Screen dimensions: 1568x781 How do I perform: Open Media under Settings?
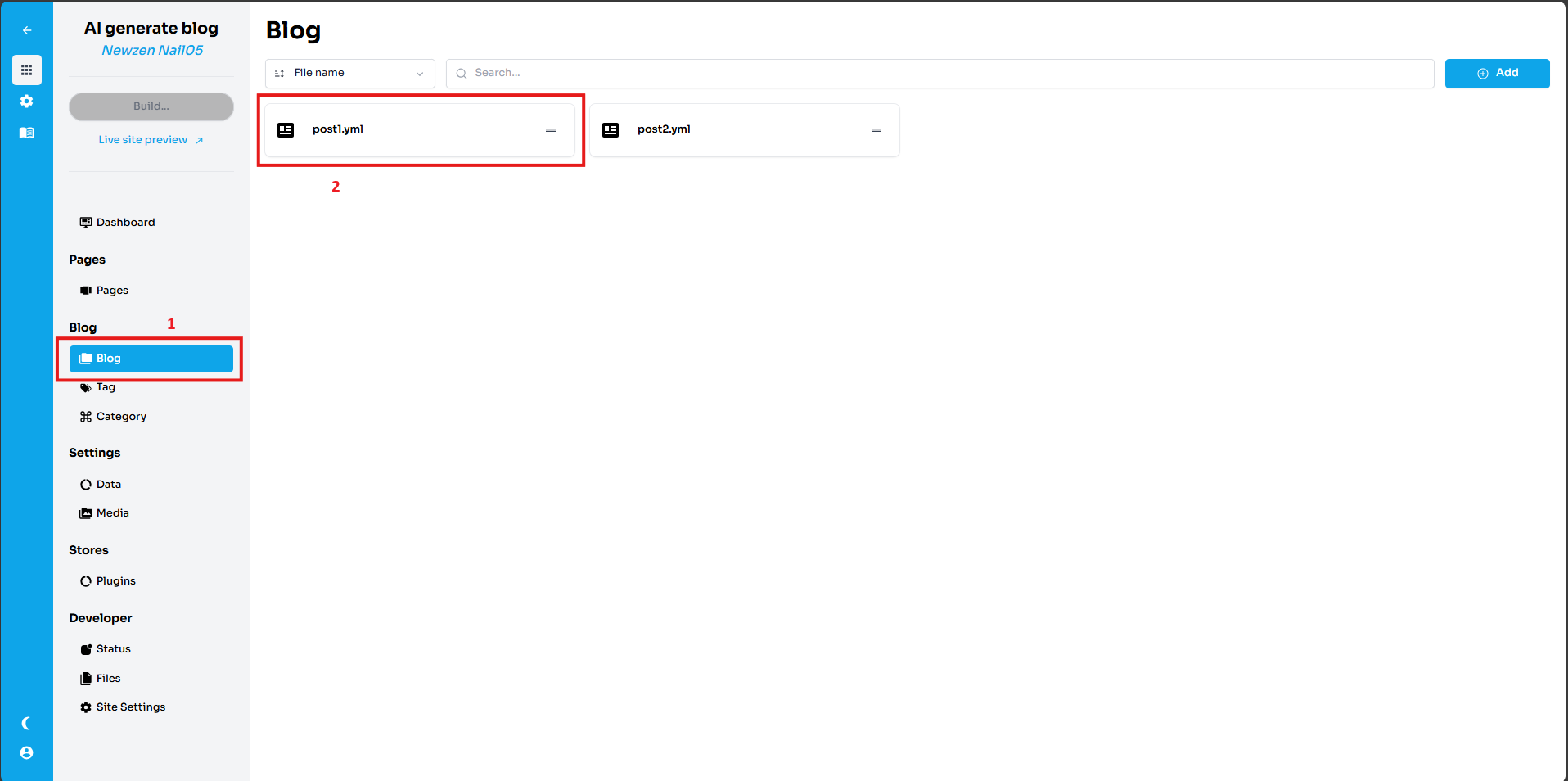(112, 513)
